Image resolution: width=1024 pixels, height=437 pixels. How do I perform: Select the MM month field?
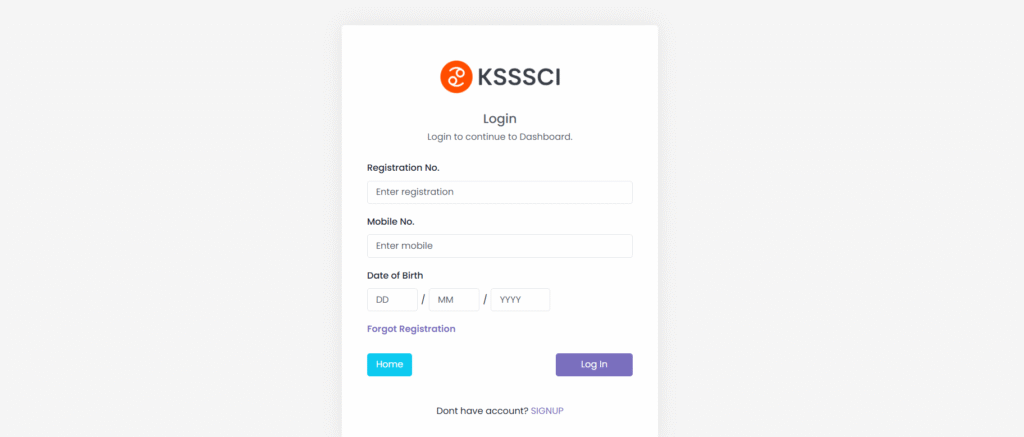pyautogui.click(x=454, y=300)
